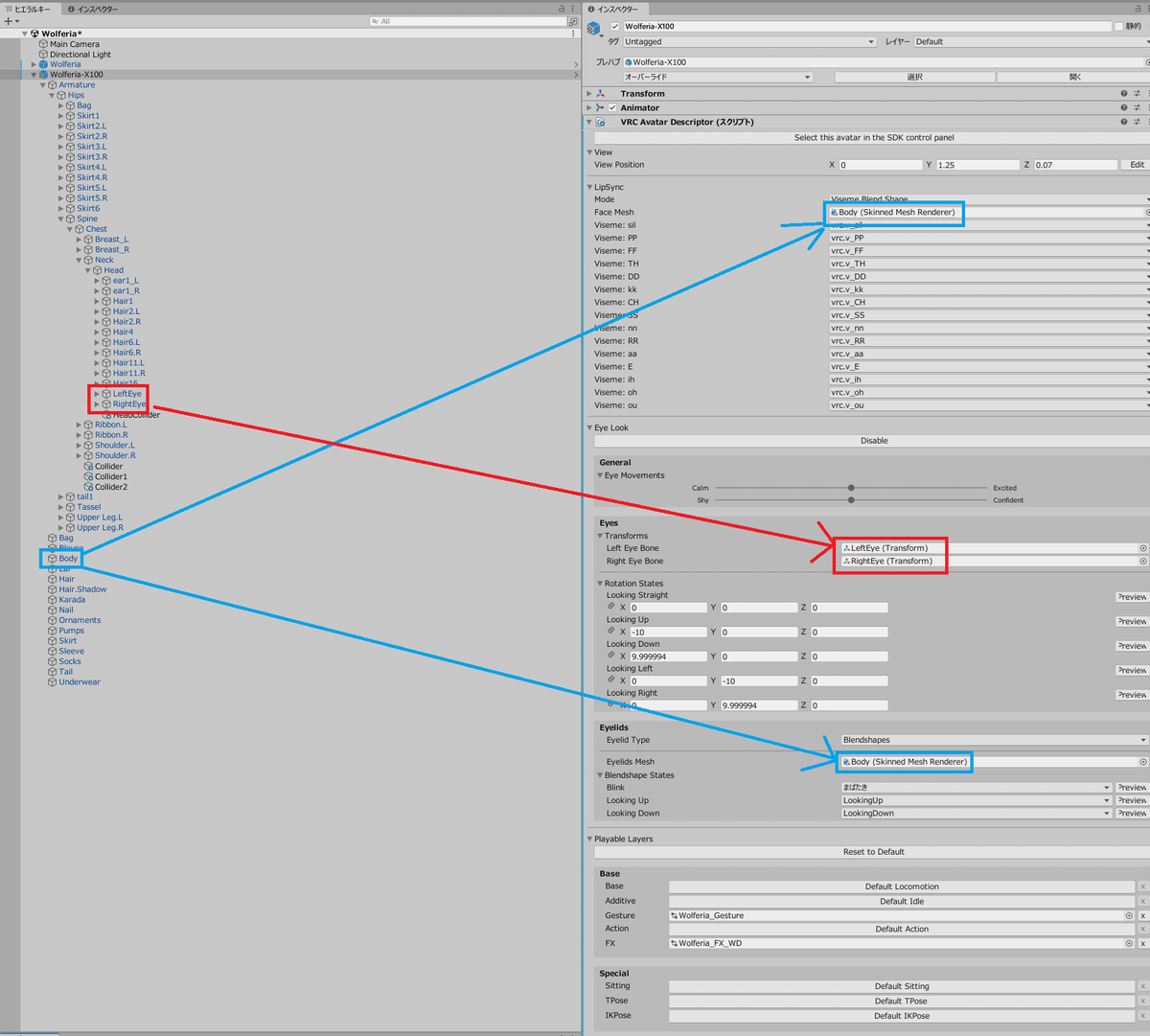Image resolution: width=1150 pixels, height=1036 pixels.
Task: Adjust the Calm-Excited eye movement slider
Action: 851,488
